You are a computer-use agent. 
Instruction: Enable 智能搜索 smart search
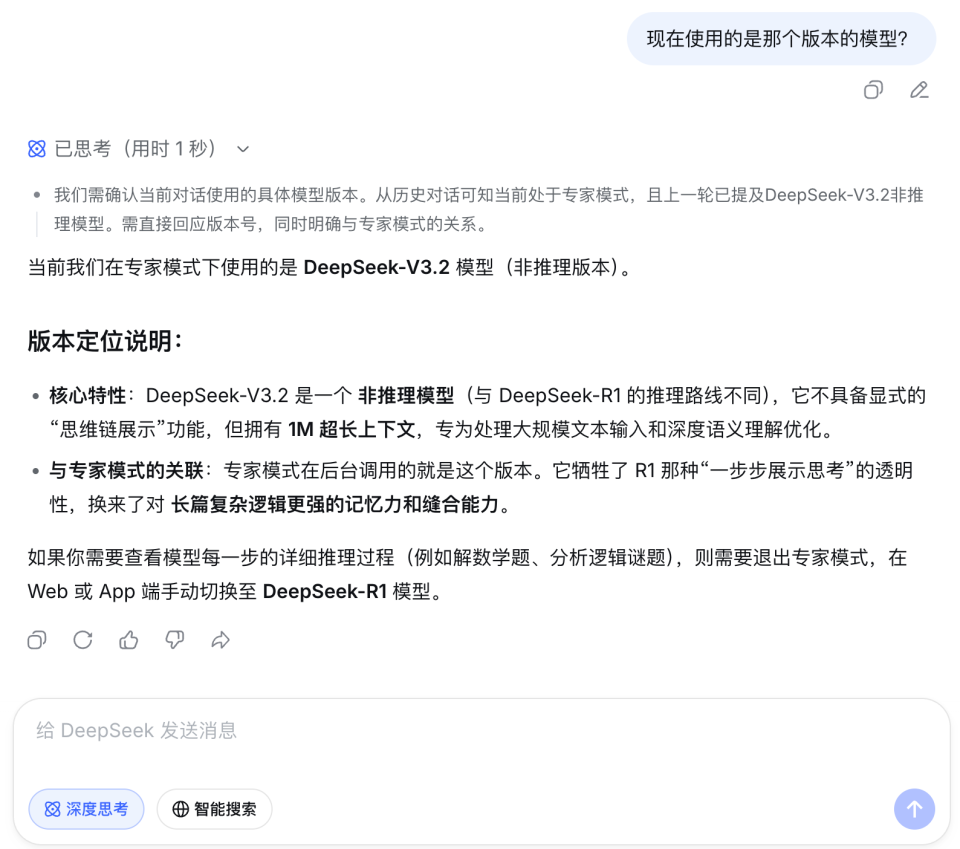point(214,809)
